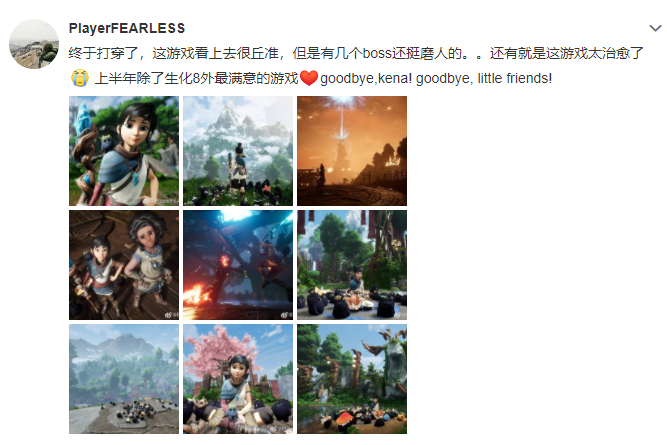Click the little friends! text at post end
667x445 pixels.
pyautogui.click(x=515, y=79)
